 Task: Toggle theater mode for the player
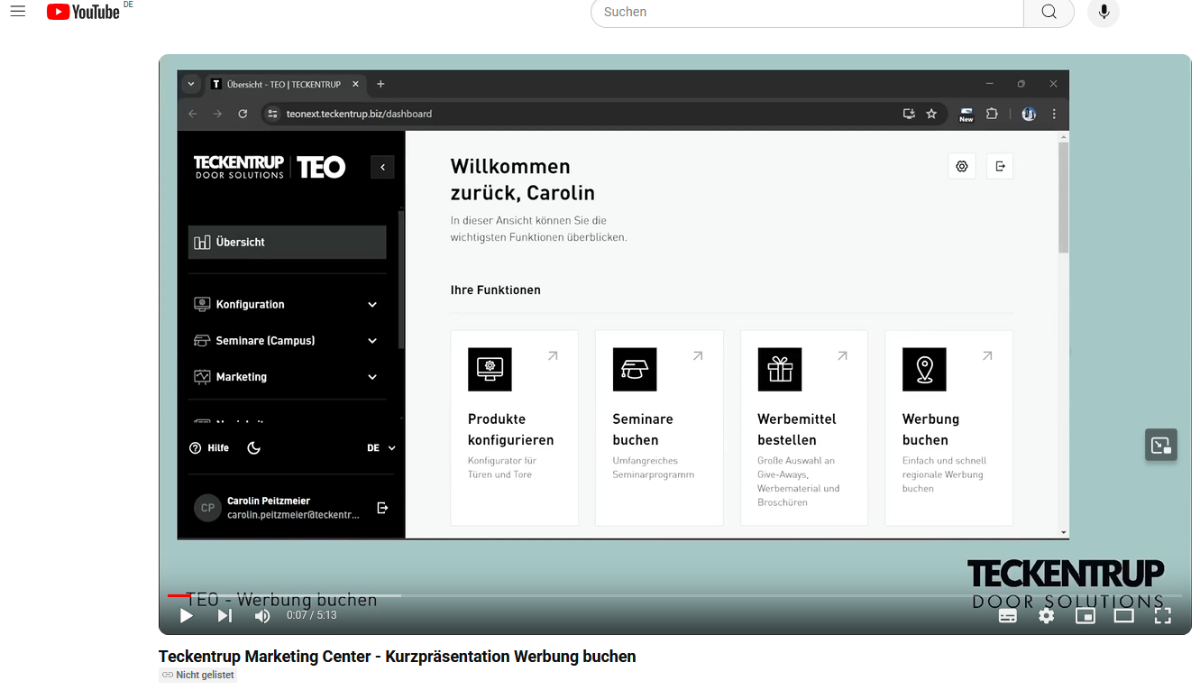(x=1124, y=616)
